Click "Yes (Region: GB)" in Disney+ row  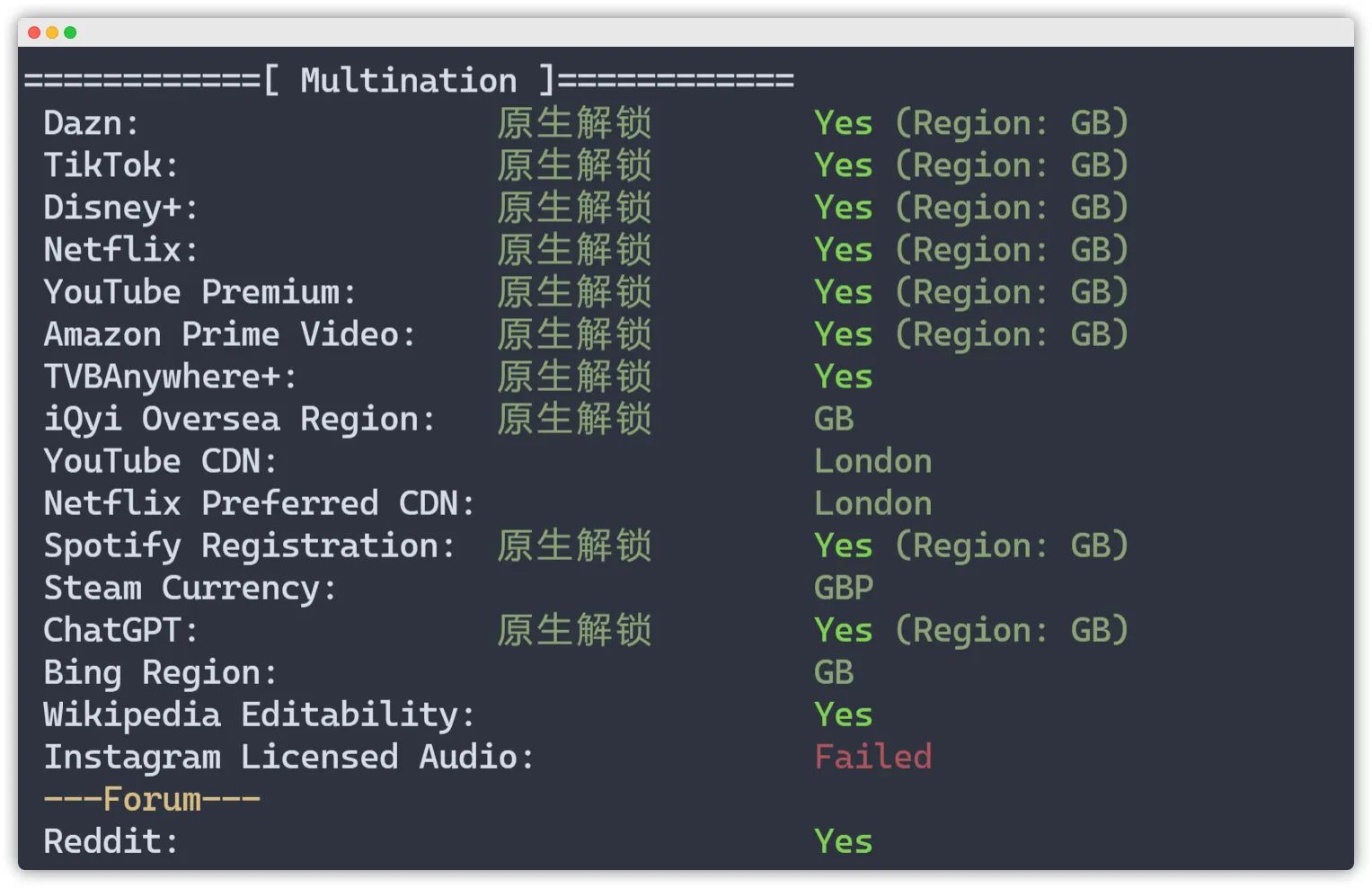tap(971, 208)
